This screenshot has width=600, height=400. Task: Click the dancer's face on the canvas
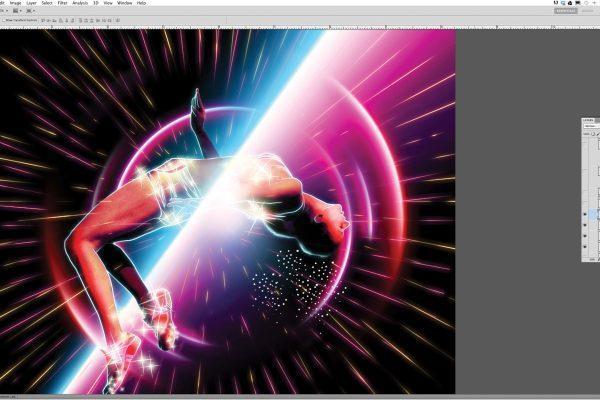(333, 220)
